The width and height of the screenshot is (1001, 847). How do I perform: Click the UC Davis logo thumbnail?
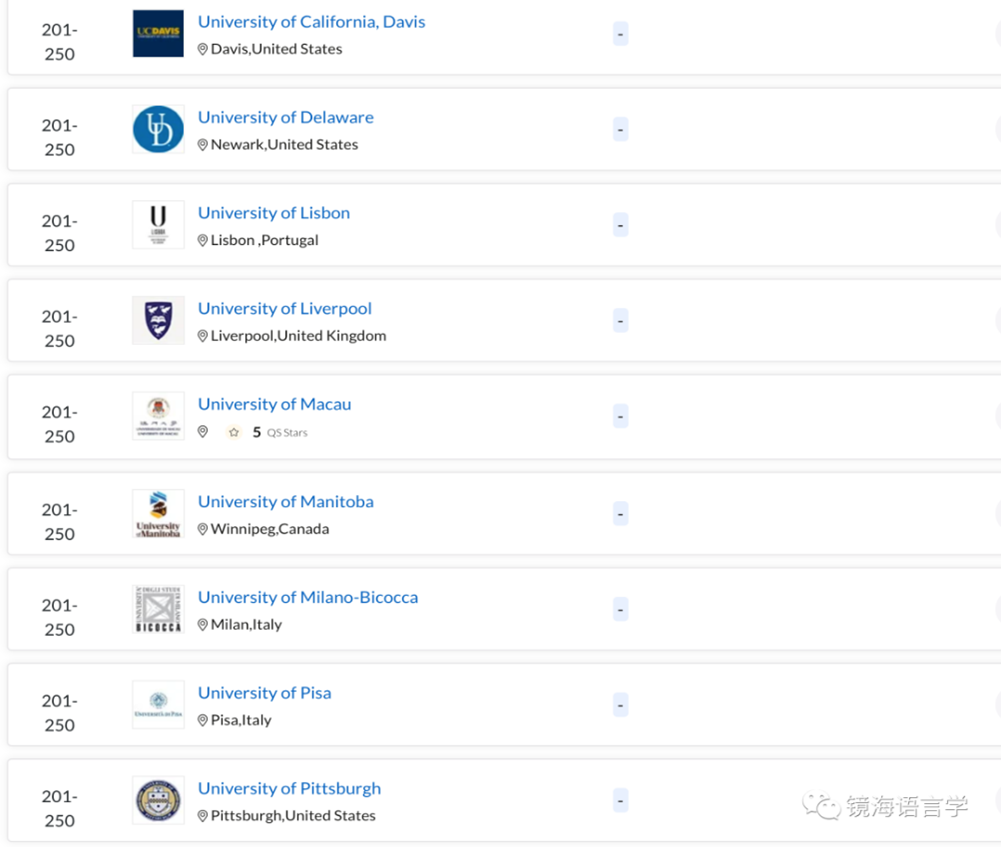[x=158, y=33]
